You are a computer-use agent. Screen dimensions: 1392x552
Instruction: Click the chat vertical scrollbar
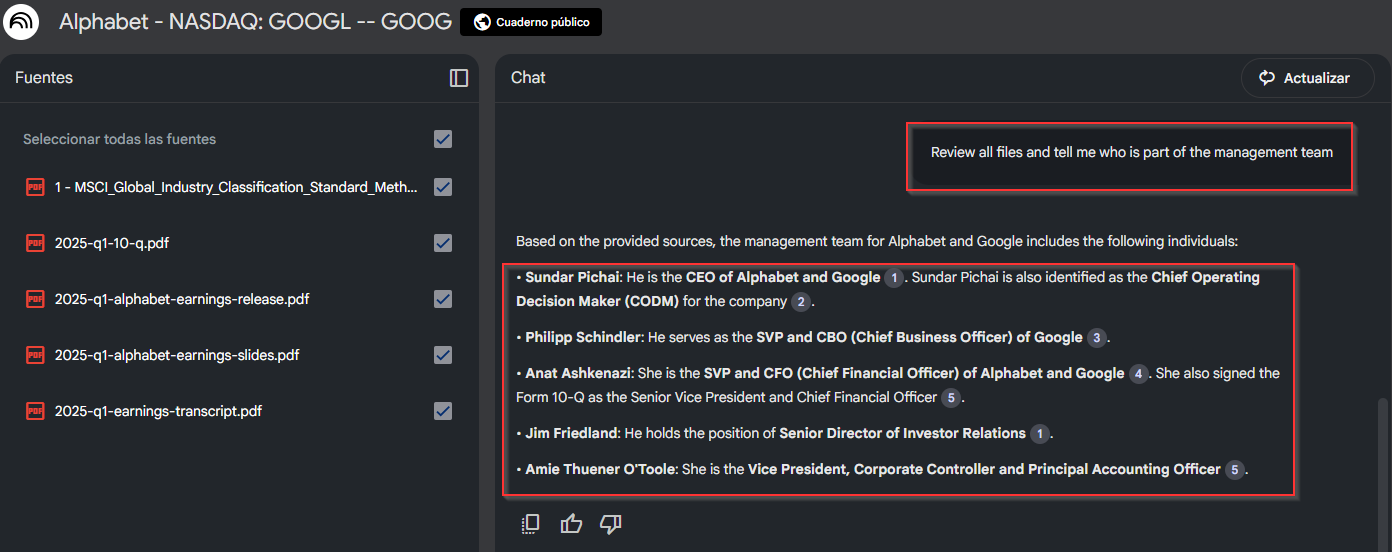point(1383,450)
